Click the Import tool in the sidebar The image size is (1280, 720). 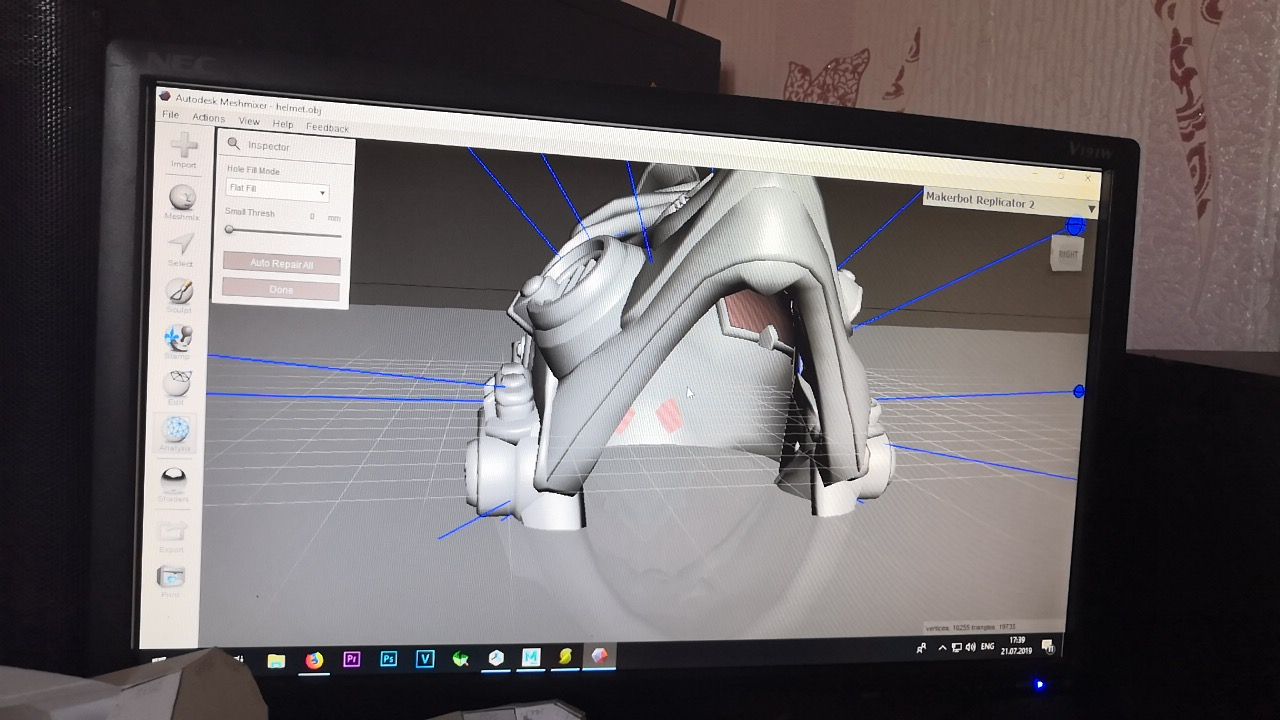[184, 151]
